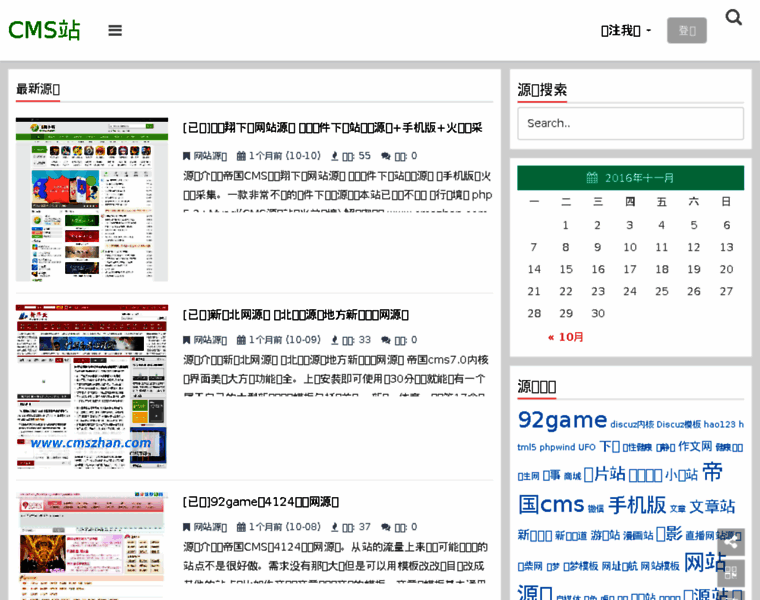760x600 pixels.
Task: Open the first post thumbnail image
Action: (92, 199)
